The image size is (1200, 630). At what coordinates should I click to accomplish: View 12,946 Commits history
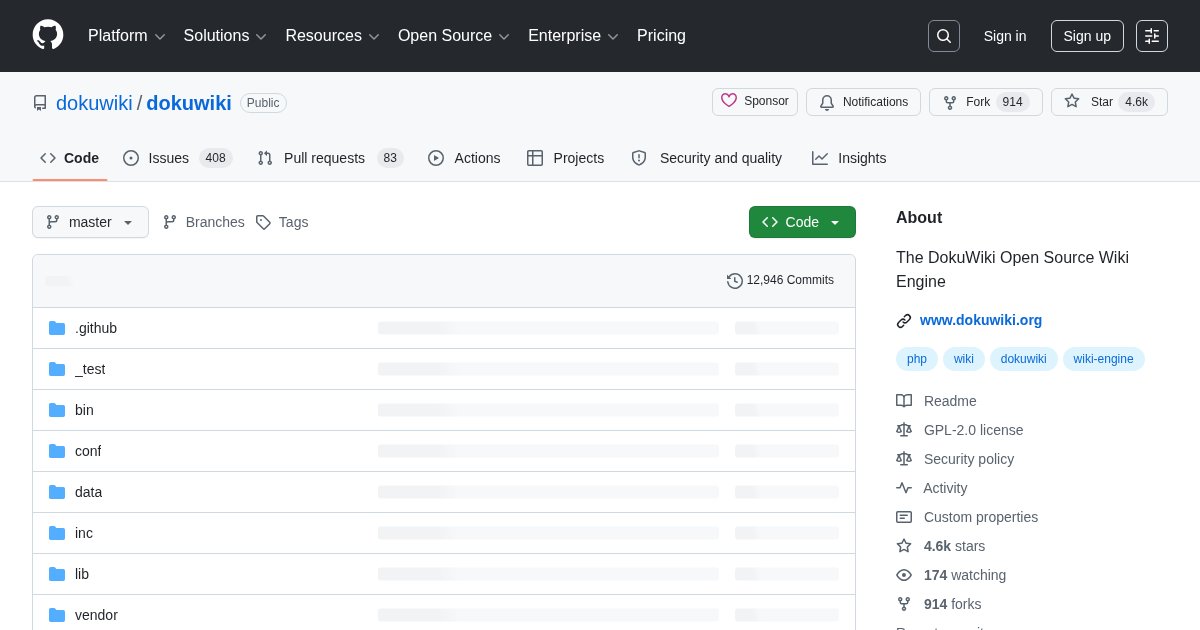click(781, 280)
